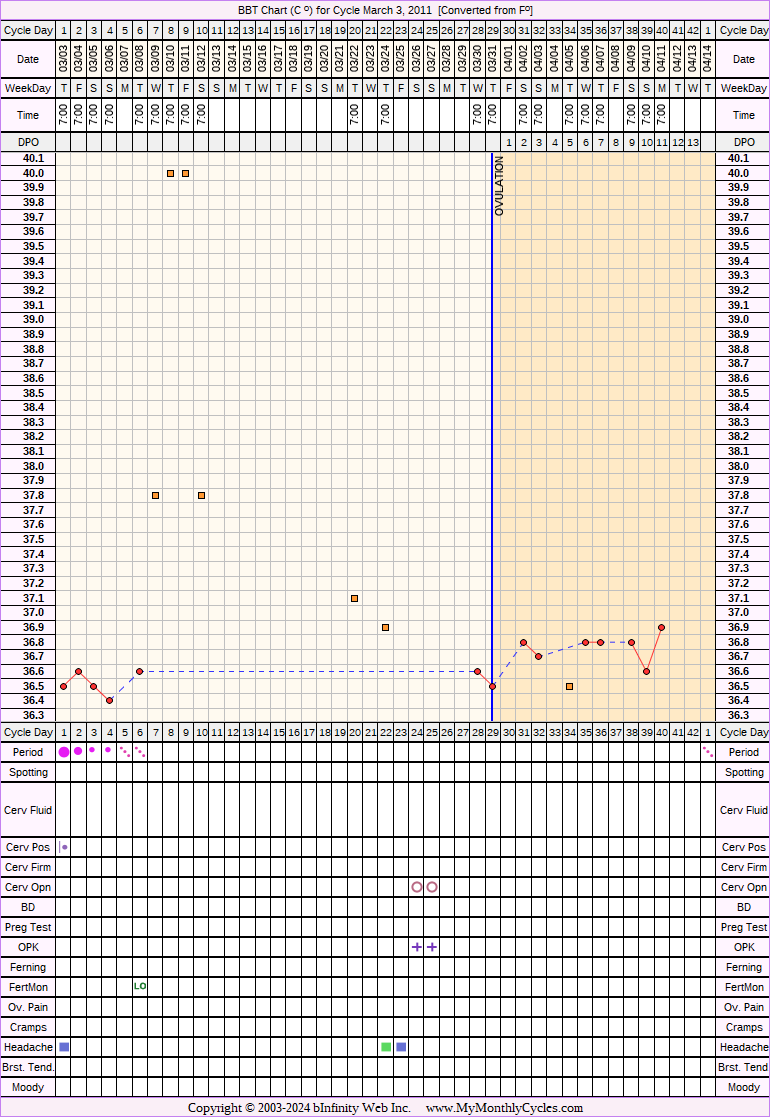This screenshot has height=1117, width=770.
Task: Select the lowest red temperature point on cycle day 4
Action: pyautogui.click(x=109, y=700)
